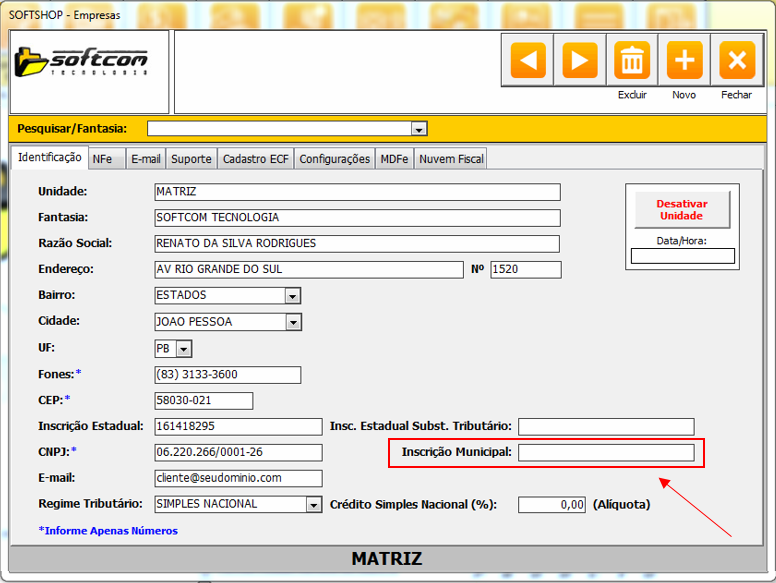Click the Novo plus icon

[684, 61]
